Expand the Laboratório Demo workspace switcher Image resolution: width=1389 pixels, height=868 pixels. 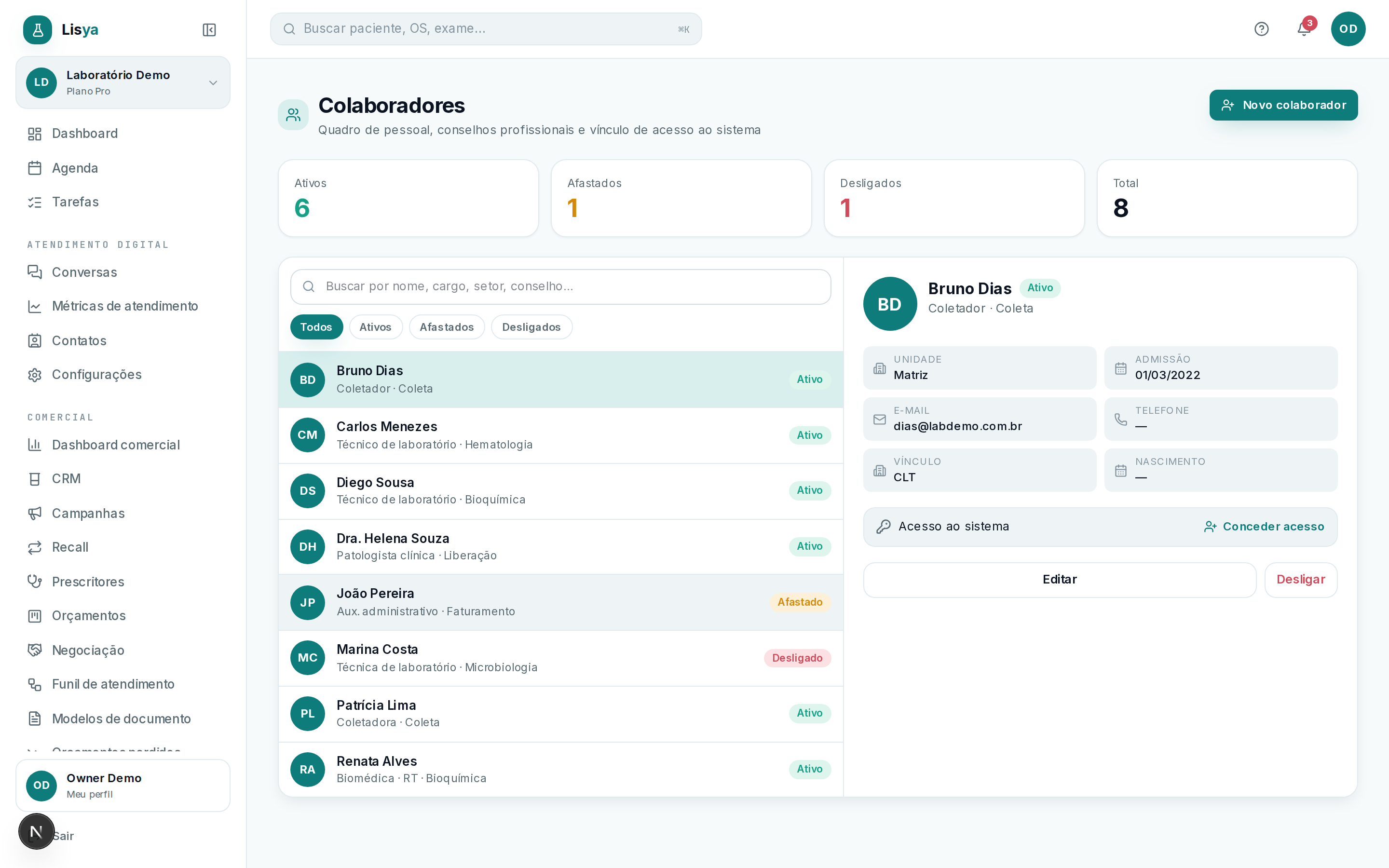pos(123,82)
